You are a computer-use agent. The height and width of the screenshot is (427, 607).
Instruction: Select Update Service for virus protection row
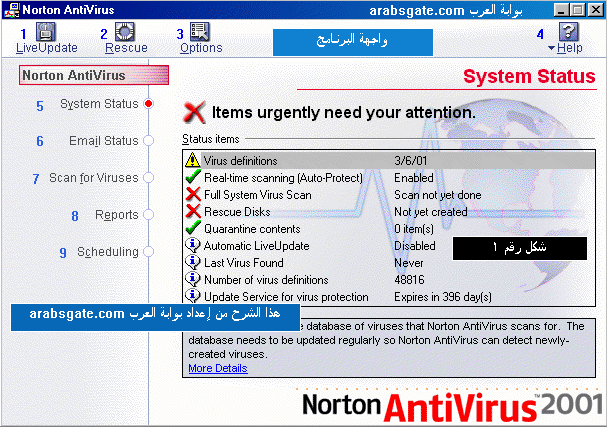389,297
